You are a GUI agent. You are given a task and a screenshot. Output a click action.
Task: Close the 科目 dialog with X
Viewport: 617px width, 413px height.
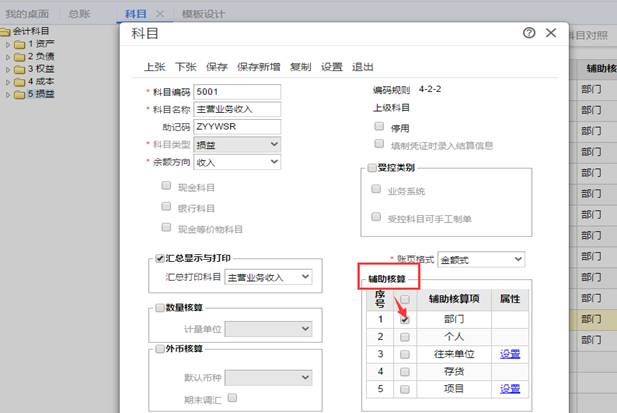(551, 33)
